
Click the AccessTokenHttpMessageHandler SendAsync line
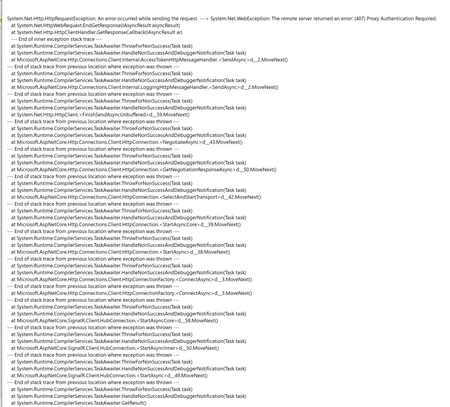(149, 60)
